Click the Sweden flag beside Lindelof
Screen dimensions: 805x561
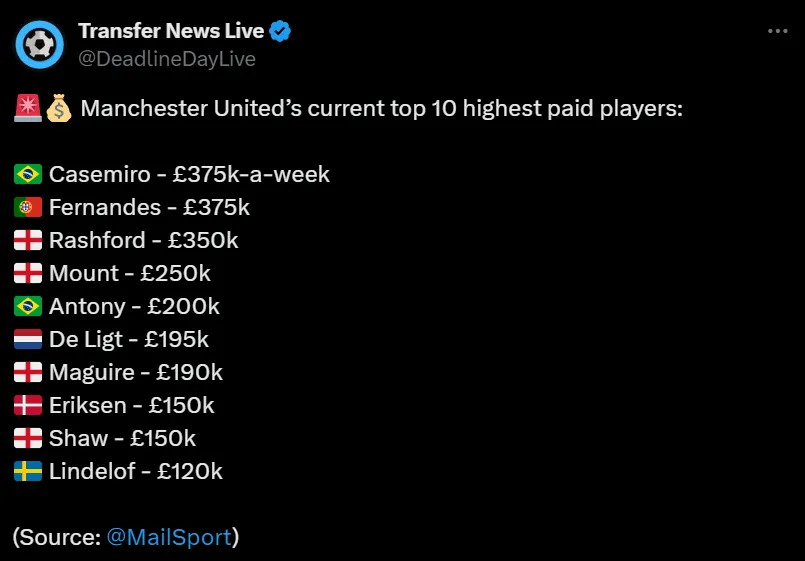28,471
